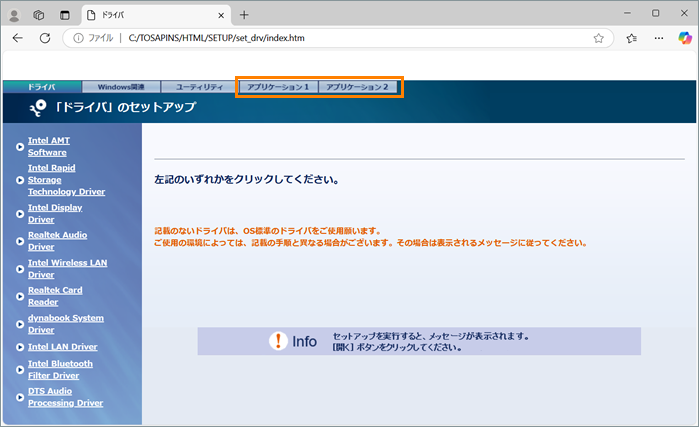Go back with the arrow icon

17,38
